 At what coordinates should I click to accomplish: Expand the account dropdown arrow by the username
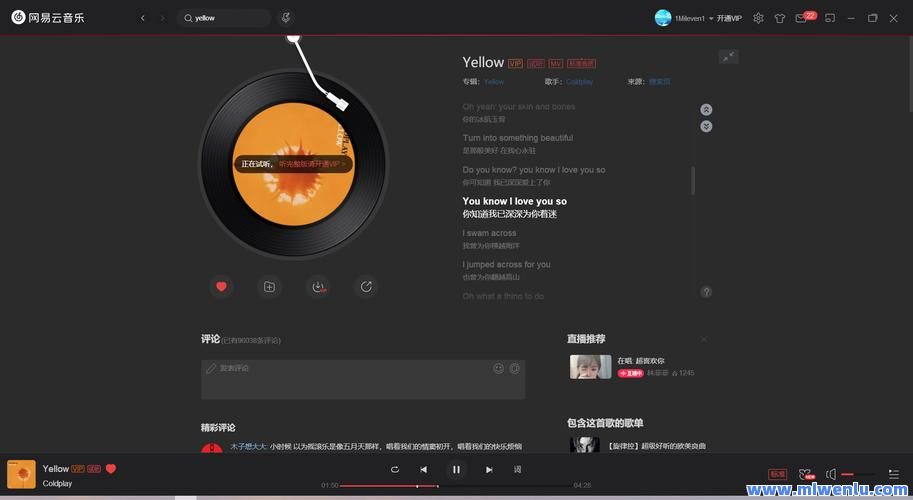pyautogui.click(x=710, y=19)
